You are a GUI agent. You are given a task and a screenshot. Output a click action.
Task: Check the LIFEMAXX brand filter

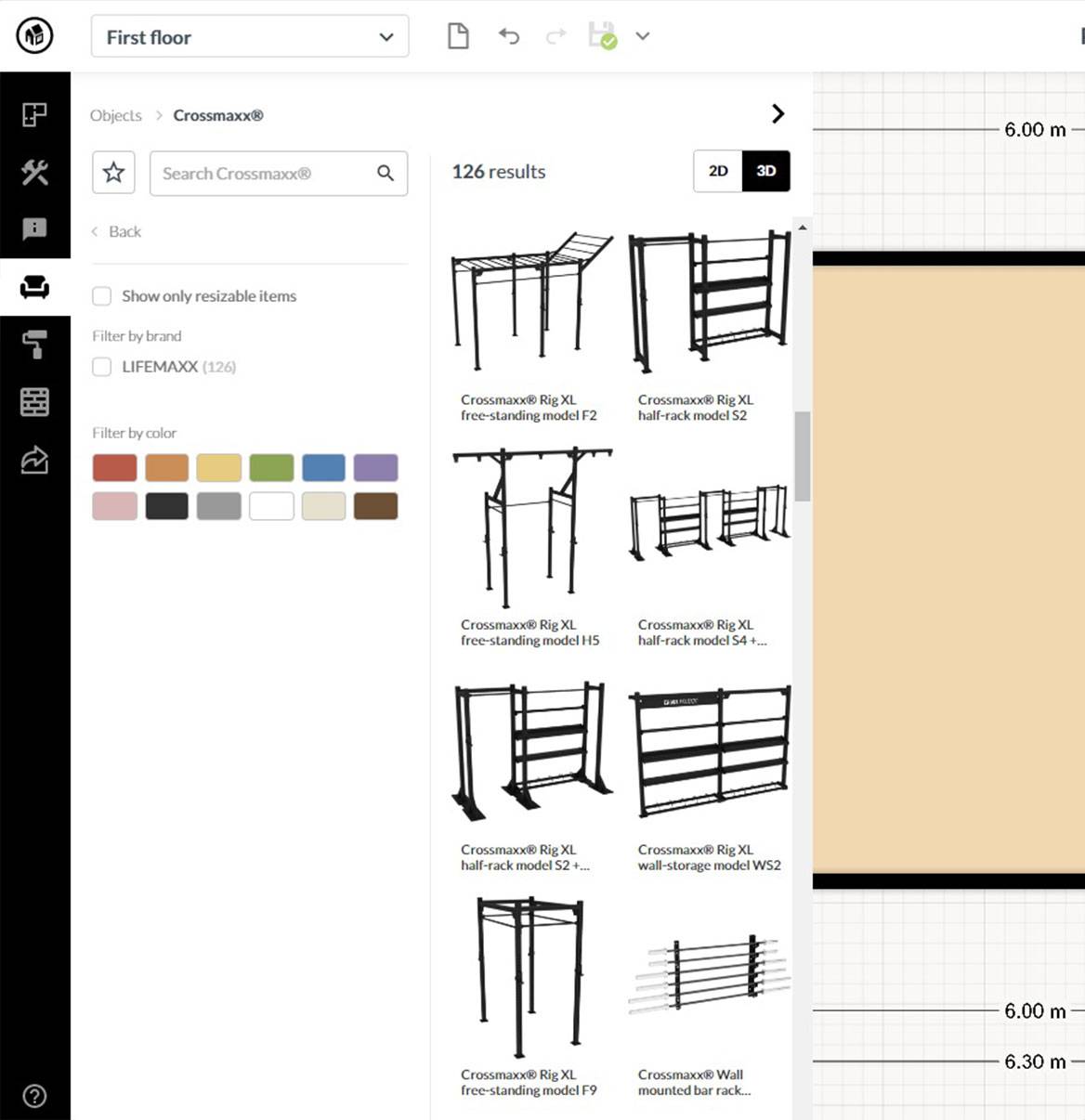click(x=102, y=367)
